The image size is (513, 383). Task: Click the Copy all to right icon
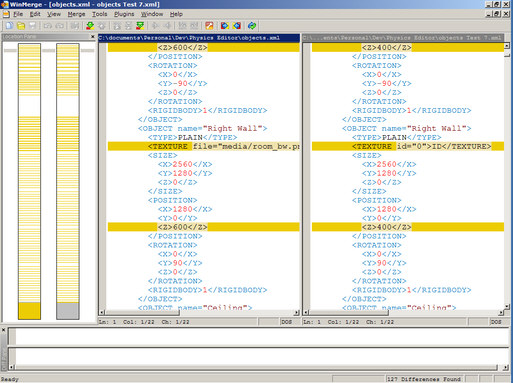pyautogui.click(x=225, y=26)
